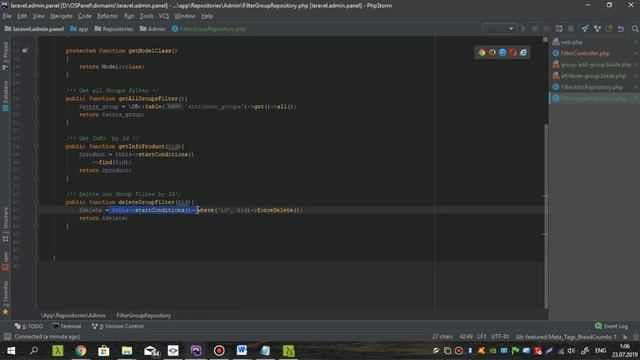The height and width of the screenshot is (360, 640).
Task: Switch to FilterAttrsRepository.php tab
Action: [x=591, y=87]
